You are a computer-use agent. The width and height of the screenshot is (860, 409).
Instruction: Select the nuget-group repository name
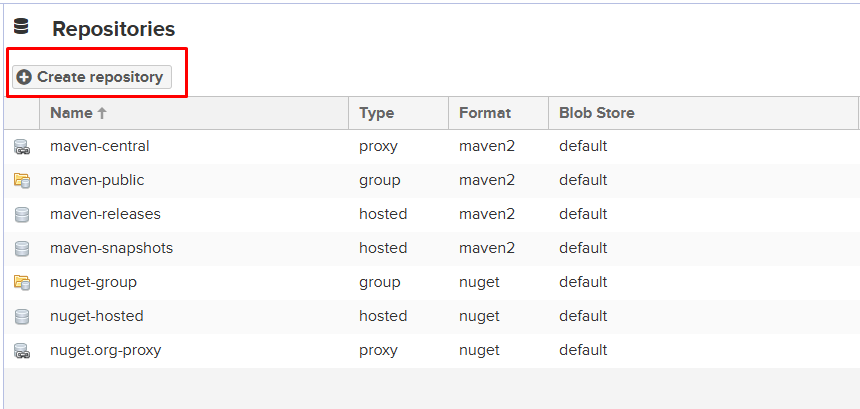[x=93, y=283]
